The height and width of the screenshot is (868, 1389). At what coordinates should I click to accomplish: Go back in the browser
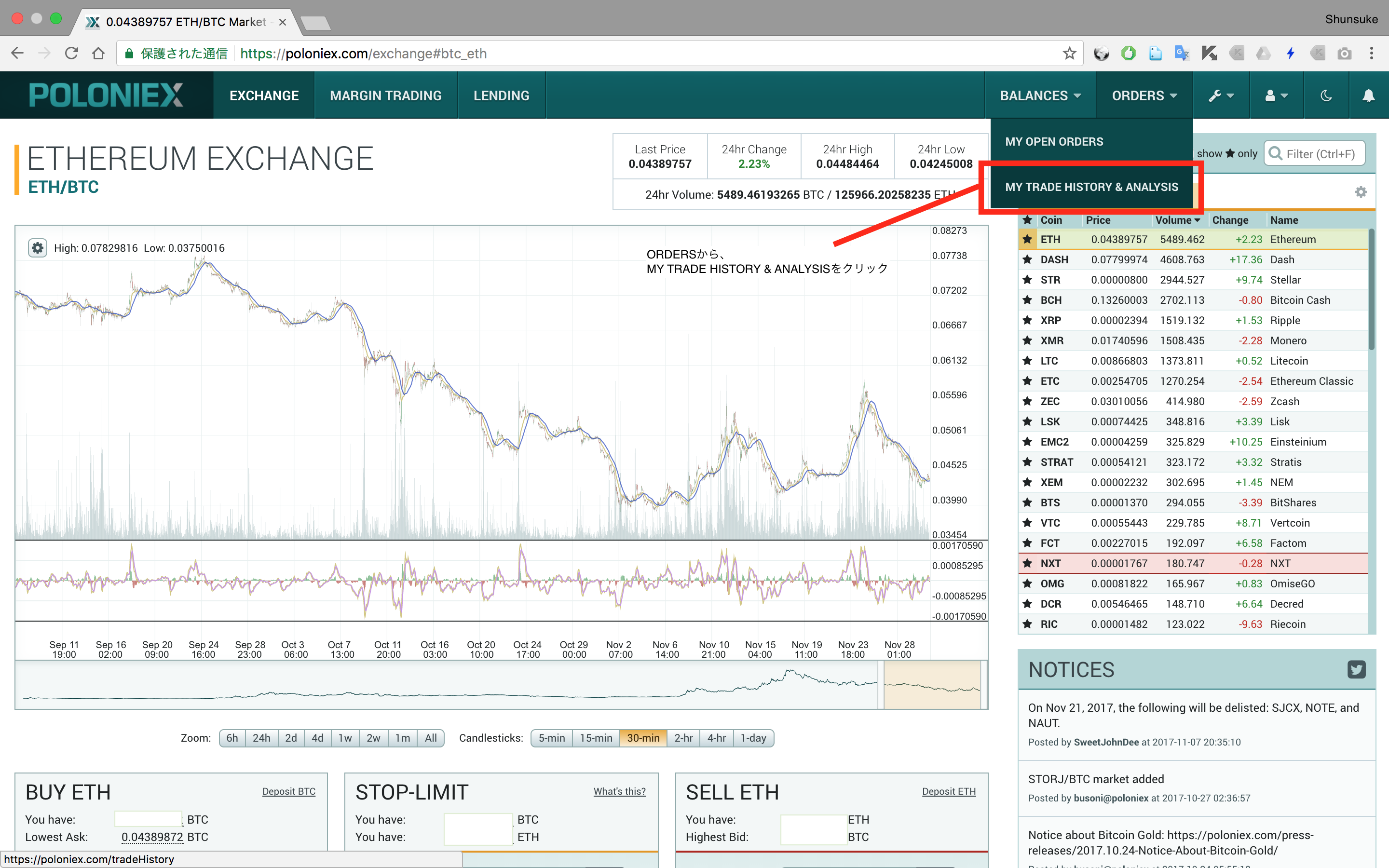coord(17,54)
